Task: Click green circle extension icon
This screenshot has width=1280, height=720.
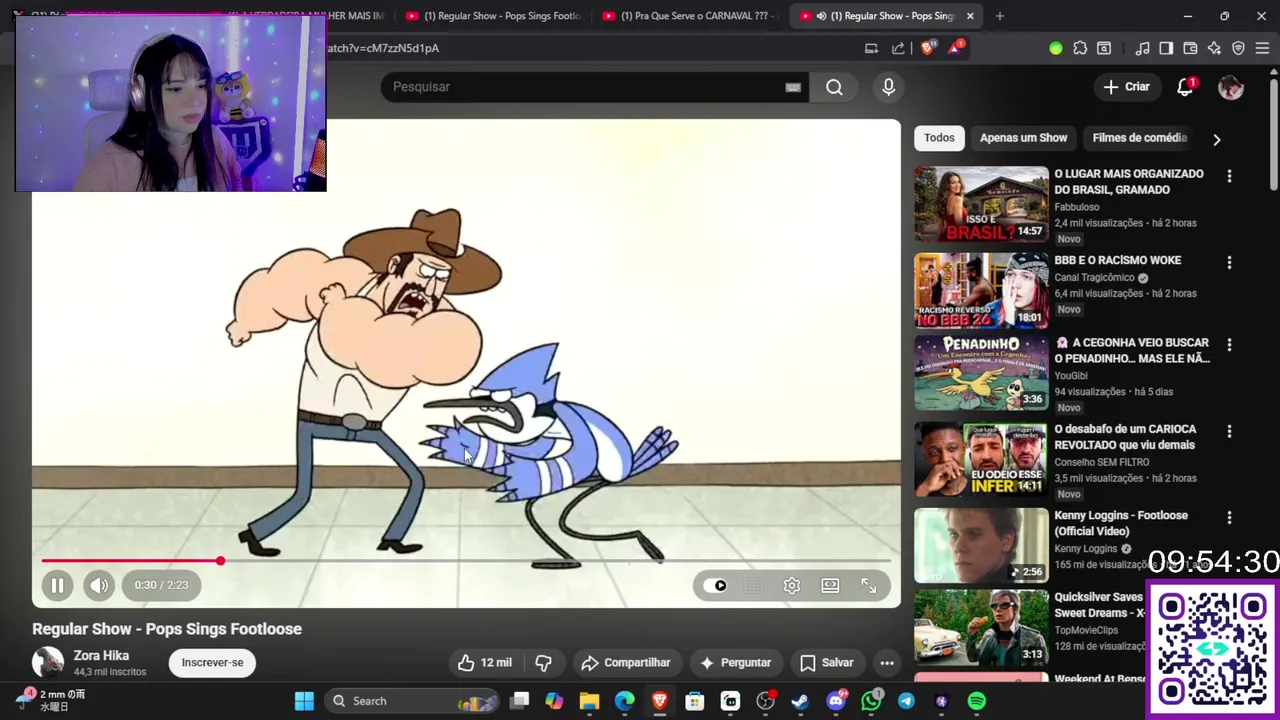Action: [1056, 48]
